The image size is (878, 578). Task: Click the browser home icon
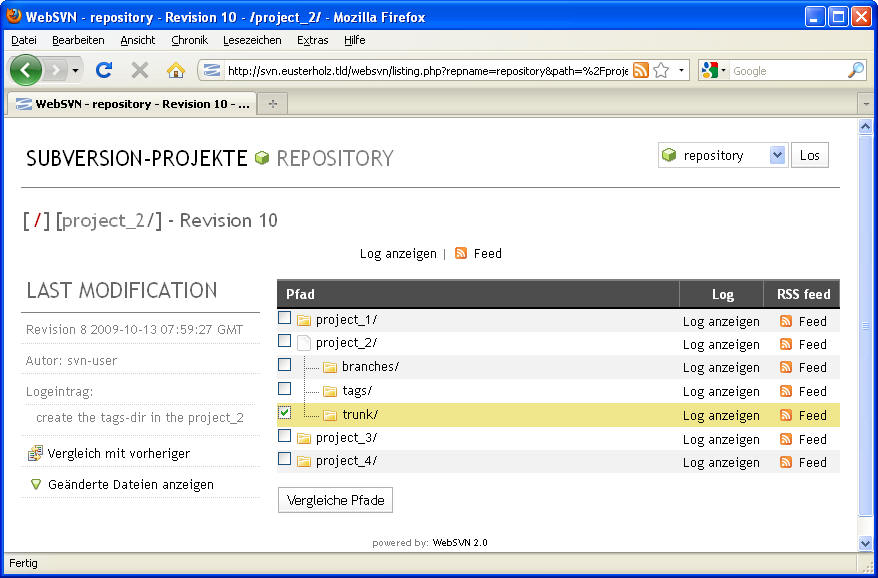(x=175, y=70)
